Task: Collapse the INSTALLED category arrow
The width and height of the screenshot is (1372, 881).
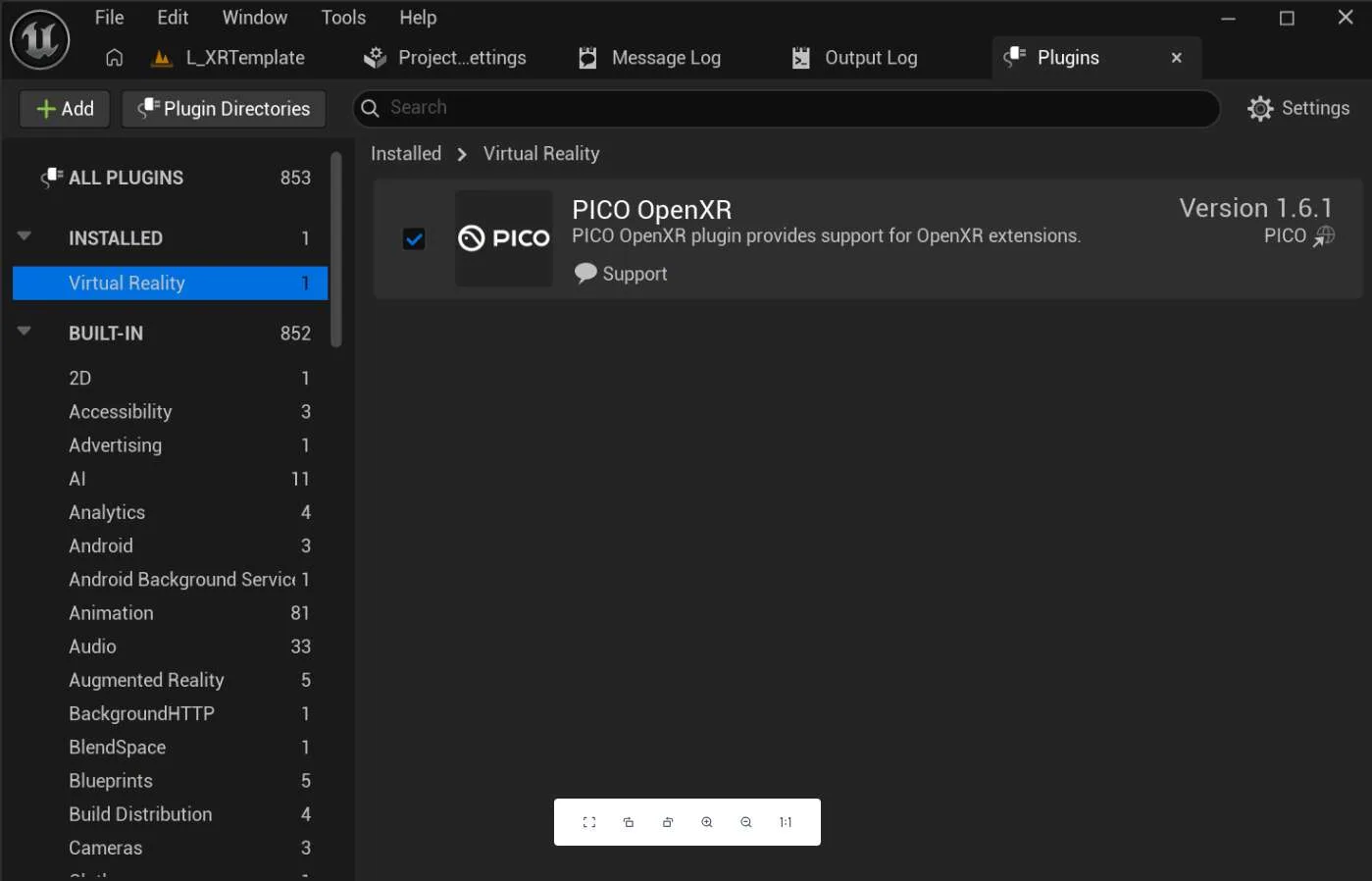Action: (25, 236)
